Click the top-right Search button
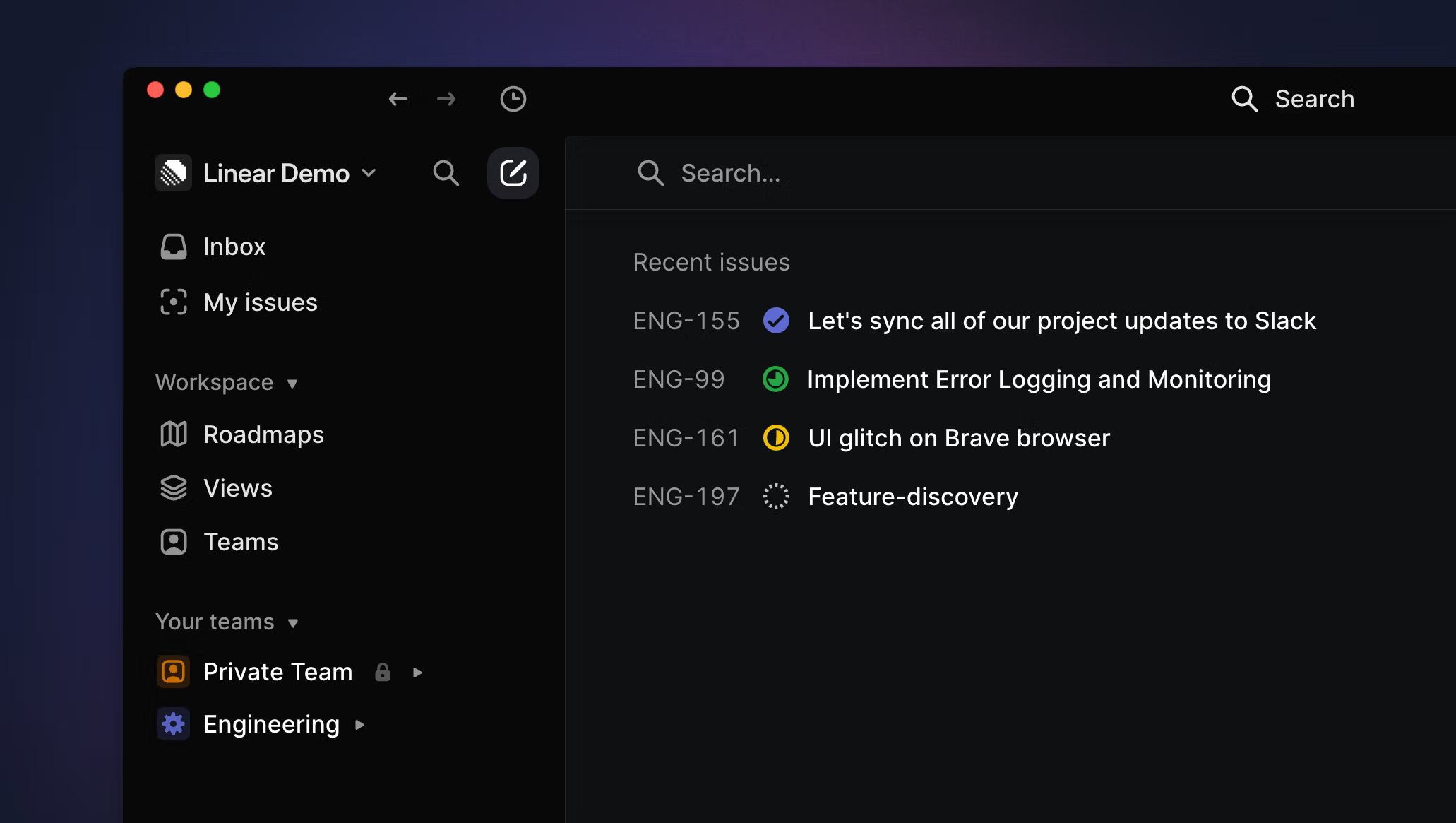Screen dimensions: 1456x823 coord(1294,99)
